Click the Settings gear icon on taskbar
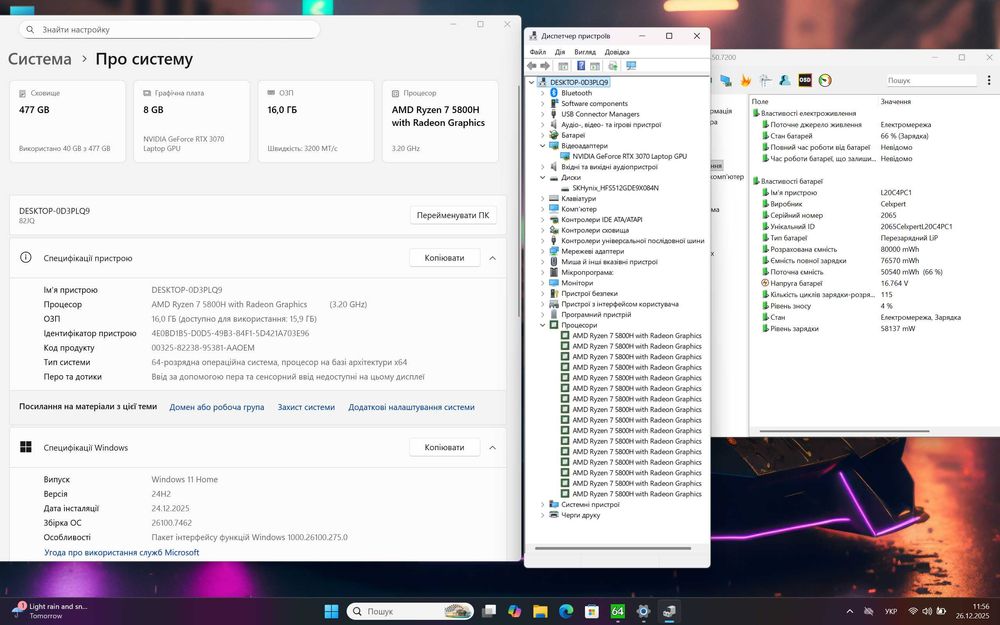Image resolution: width=1000 pixels, height=625 pixels. (643, 611)
